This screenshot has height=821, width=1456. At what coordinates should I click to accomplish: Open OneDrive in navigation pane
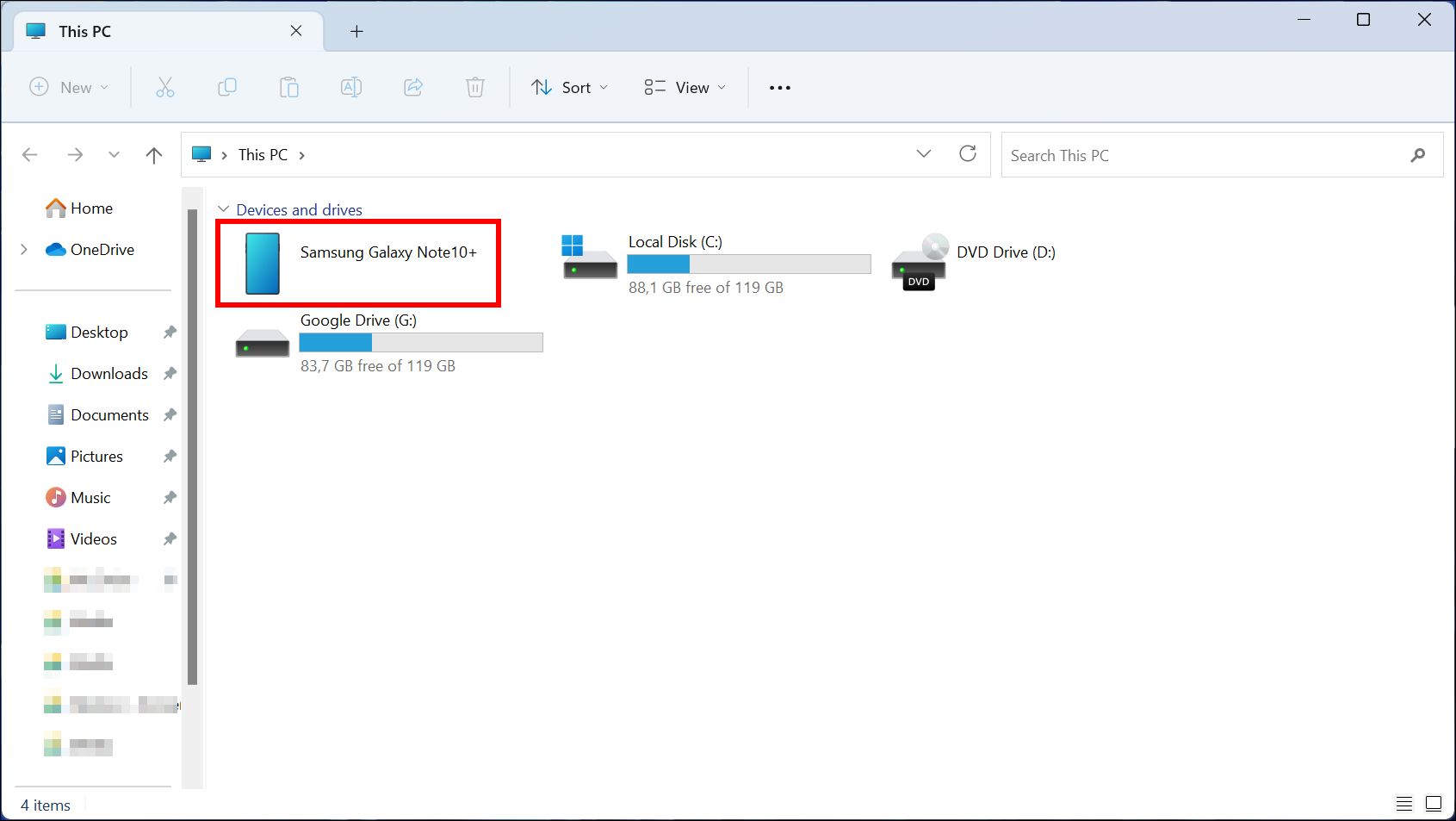tap(90, 250)
